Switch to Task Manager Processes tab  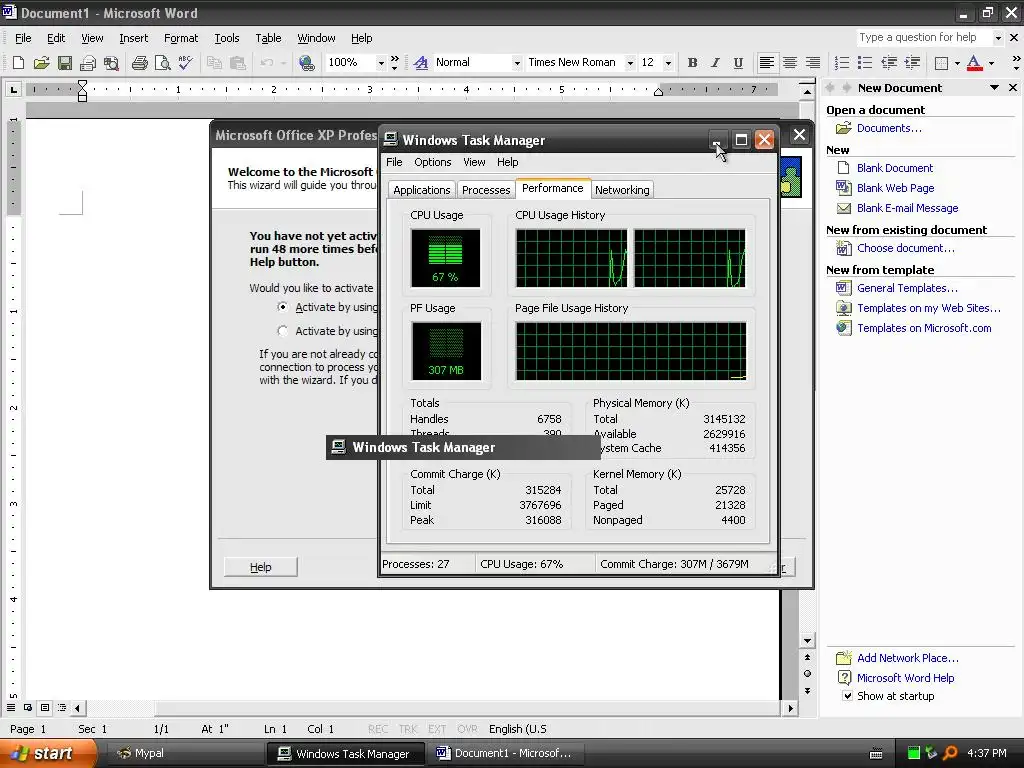coord(486,189)
